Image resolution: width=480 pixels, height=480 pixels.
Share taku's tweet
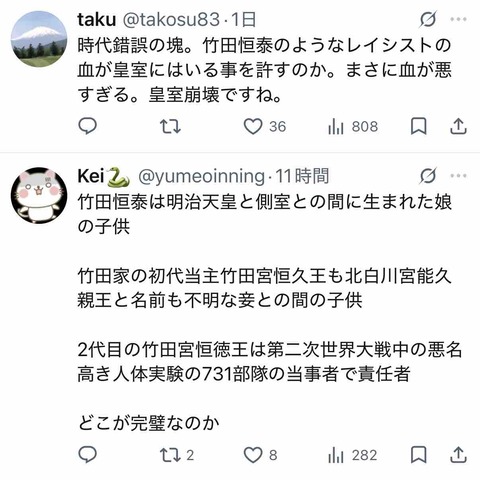pos(458,126)
